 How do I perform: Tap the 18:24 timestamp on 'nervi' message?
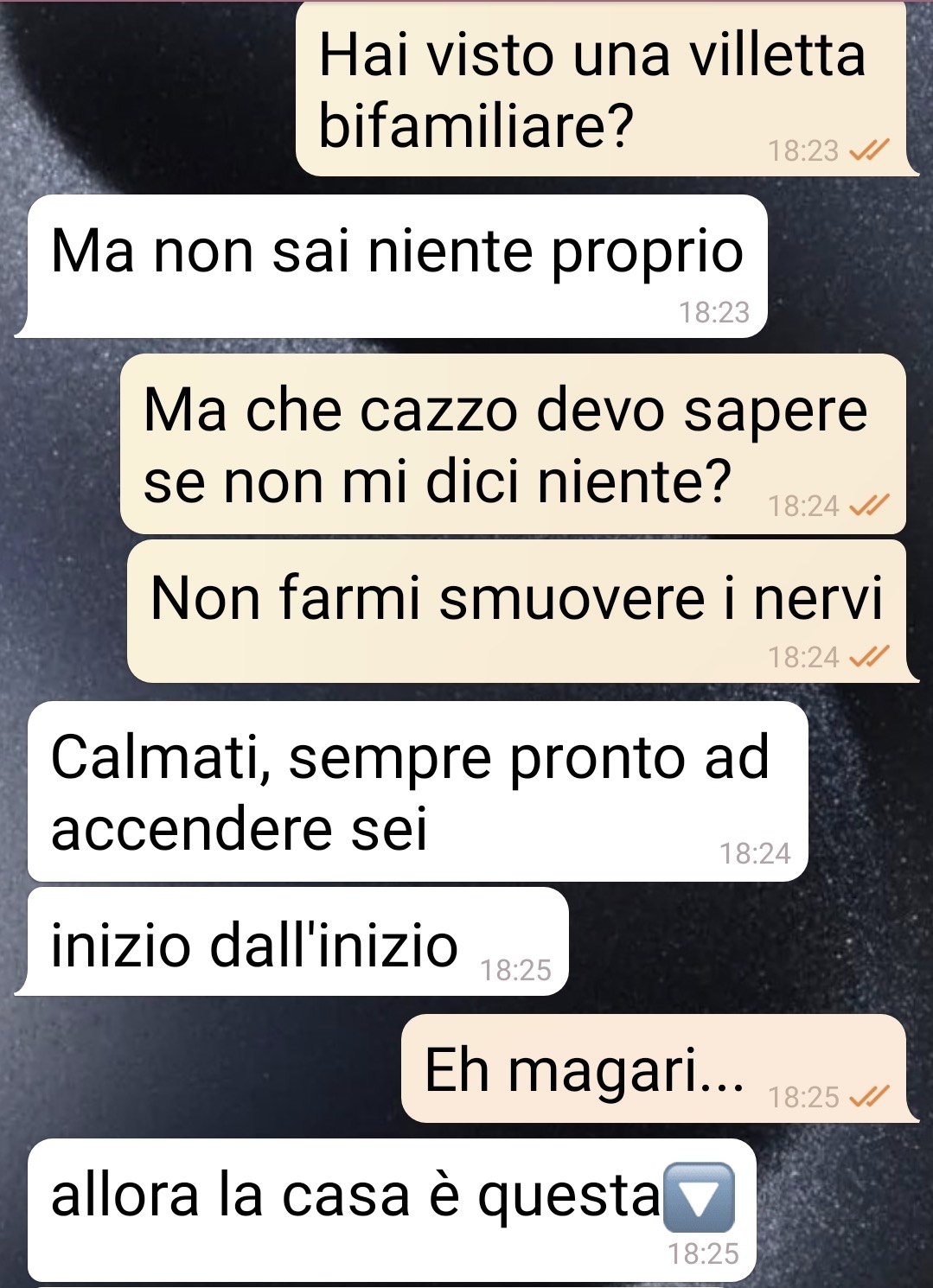(803, 658)
